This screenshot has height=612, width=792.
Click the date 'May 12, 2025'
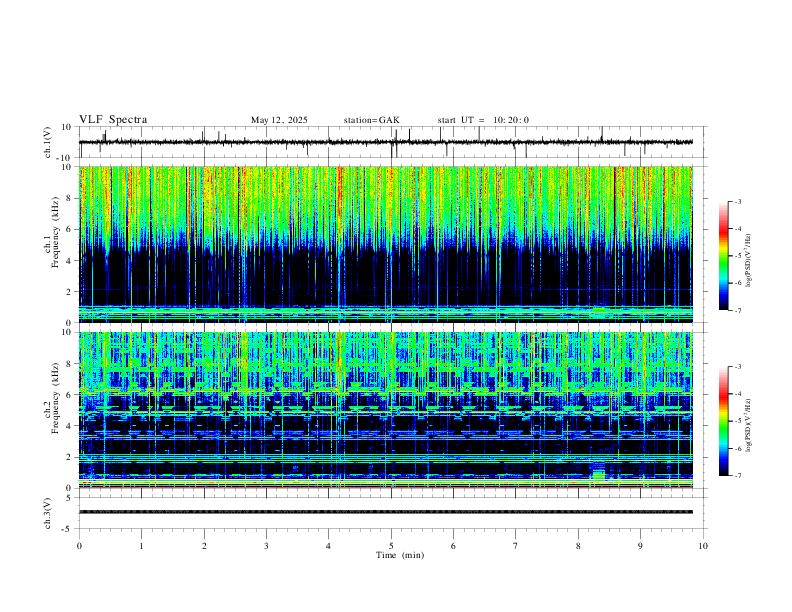click(x=279, y=120)
